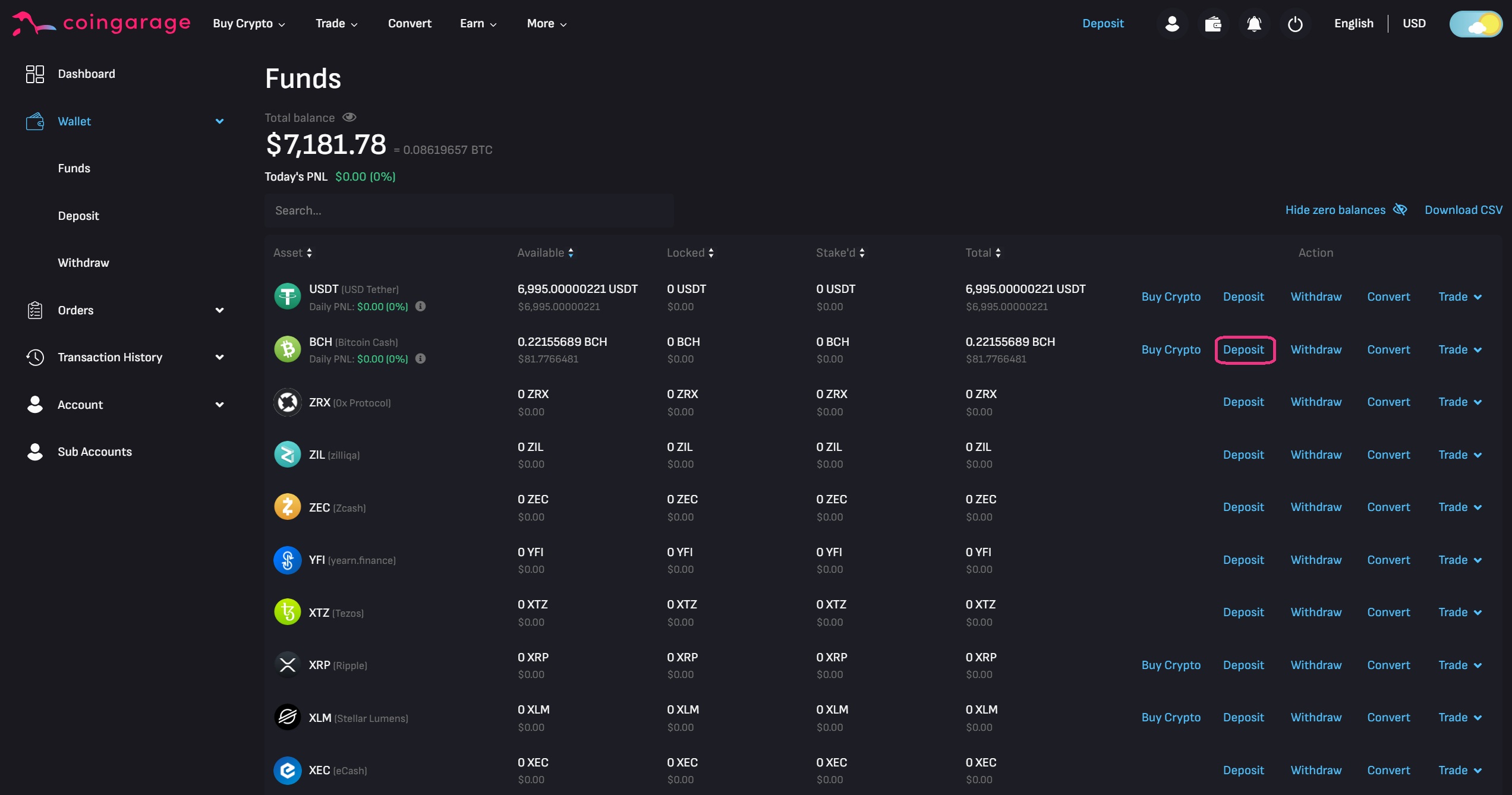1512x795 pixels.
Task: Click the ZIL zilliqa coin icon
Action: click(x=288, y=455)
